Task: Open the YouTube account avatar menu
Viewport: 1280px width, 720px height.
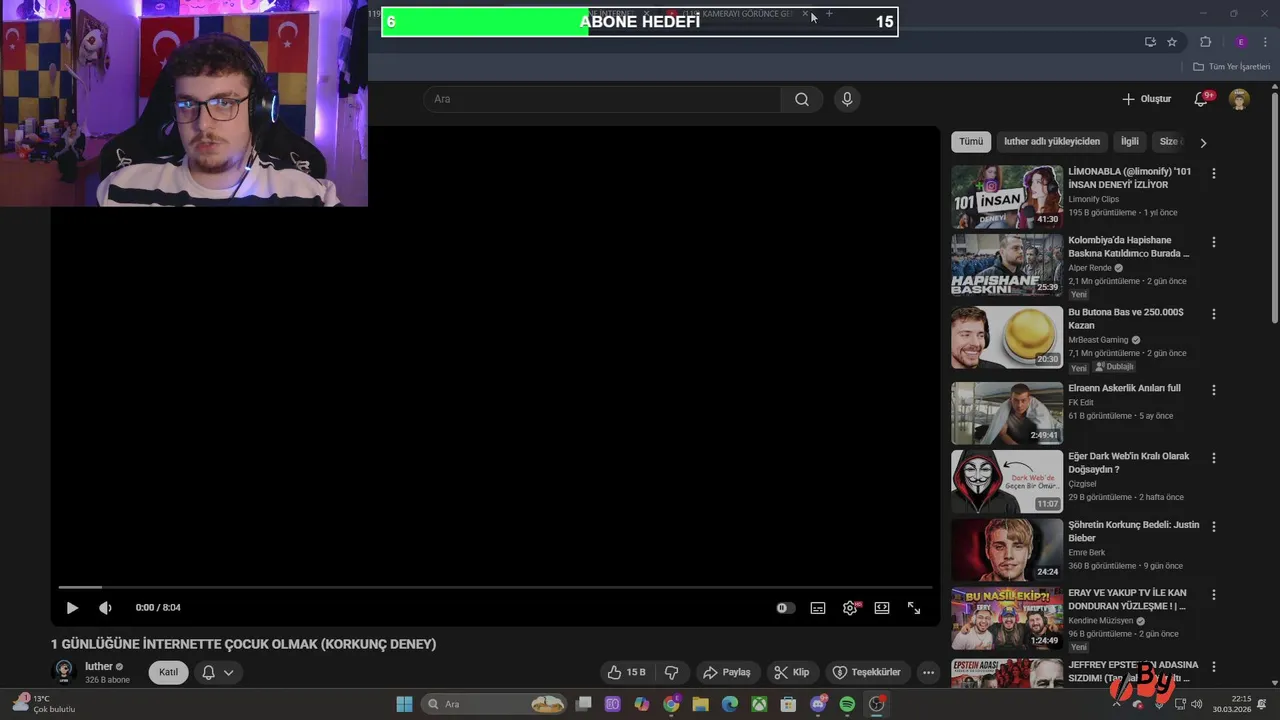Action: click(1239, 99)
